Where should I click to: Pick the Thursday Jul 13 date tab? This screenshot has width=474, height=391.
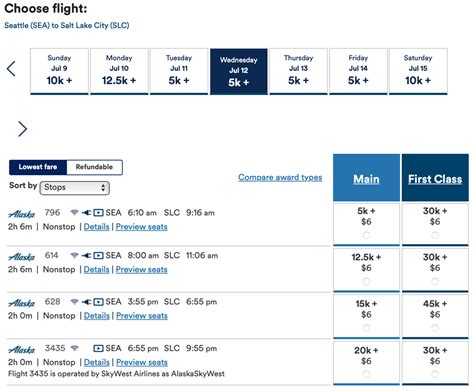coord(298,71)
